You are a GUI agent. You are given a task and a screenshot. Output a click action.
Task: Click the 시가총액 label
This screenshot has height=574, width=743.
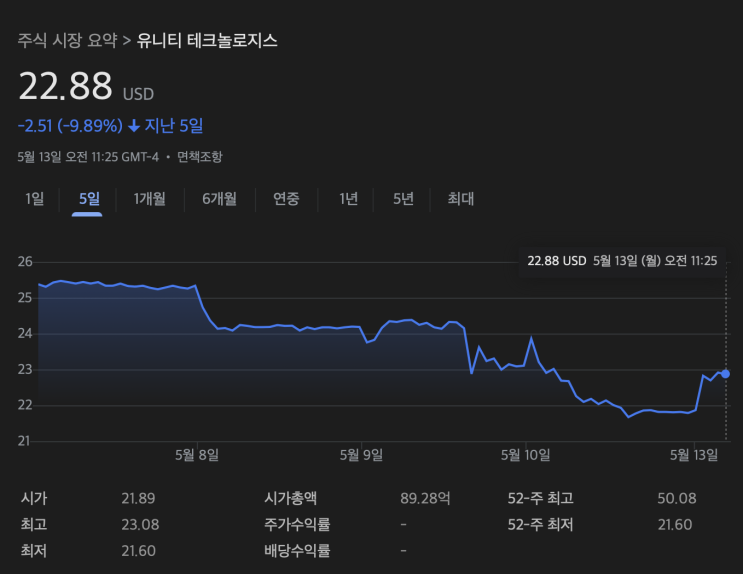[x=290, y=499]
